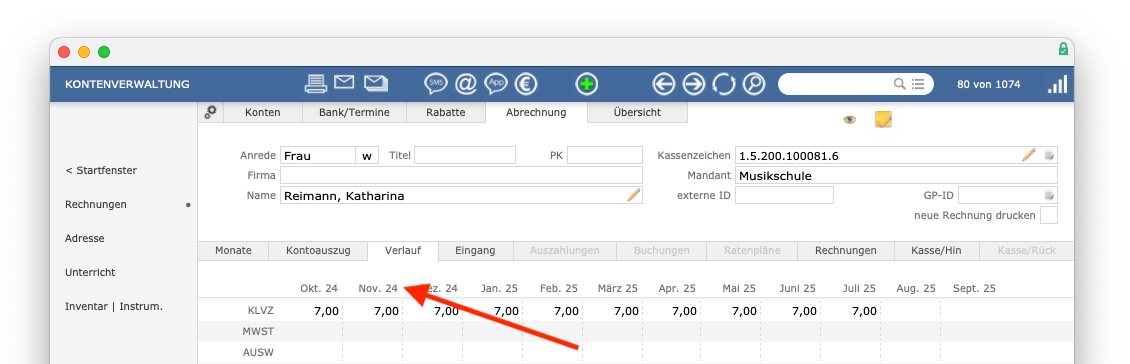Click the printer icon in toolbar
This screenshot has height=364, width=1130.
point(316,84)
